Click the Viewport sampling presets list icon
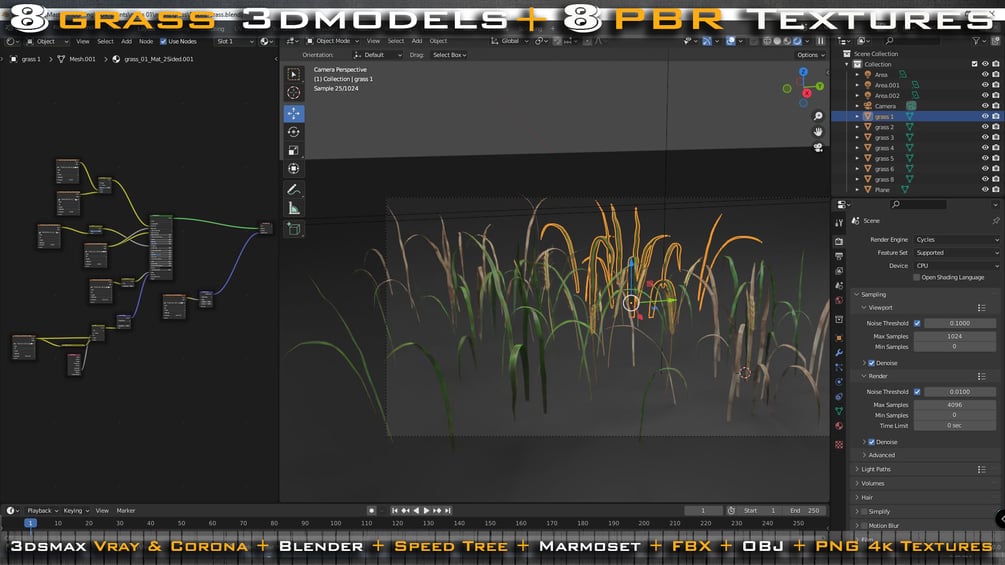This screenshot has height=565, width=1005. pos(981,307)
